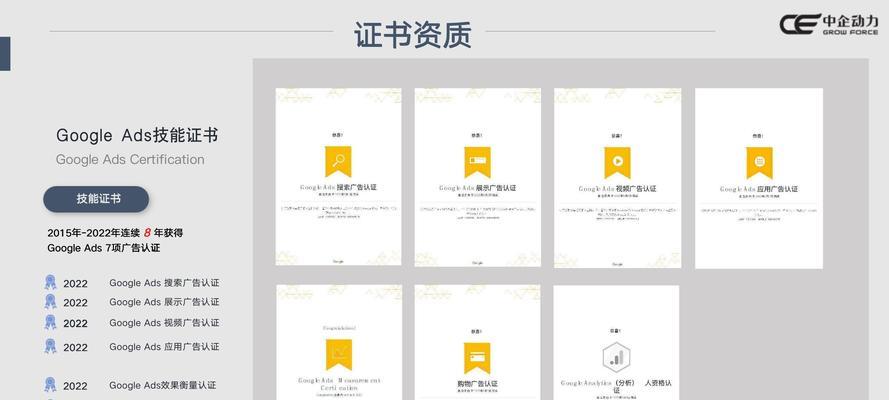Click the 2022 year beside 搜索广告认证
The image size is (889, 400).
click(x=75, y=284)
